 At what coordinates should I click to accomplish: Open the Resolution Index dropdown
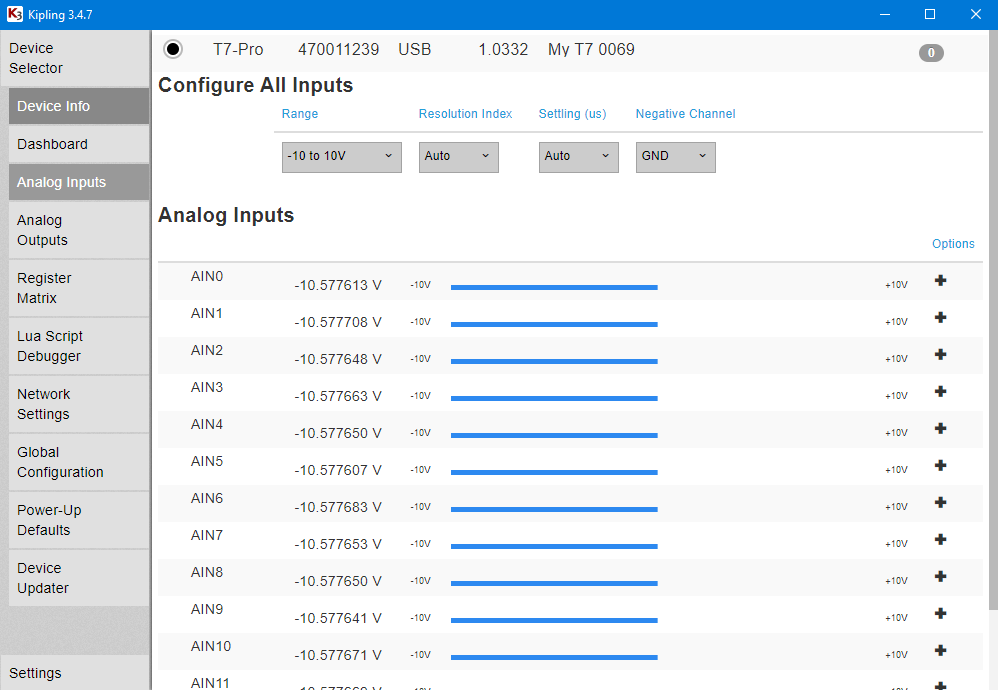(x=458, y=157)
